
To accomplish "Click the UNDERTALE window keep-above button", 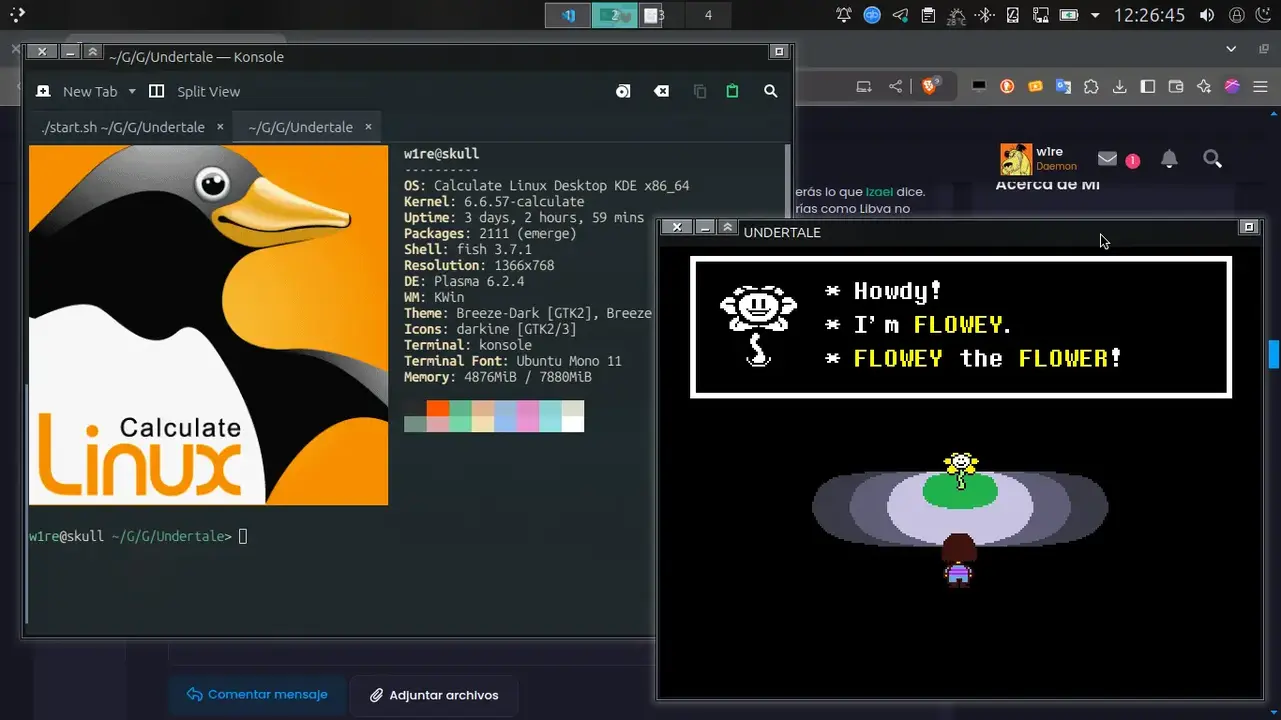I will (728, 227).
